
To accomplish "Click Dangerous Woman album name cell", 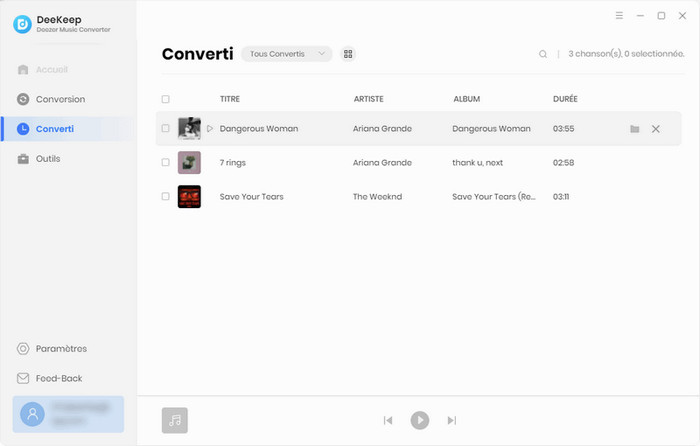I will [x=492, y=129].
